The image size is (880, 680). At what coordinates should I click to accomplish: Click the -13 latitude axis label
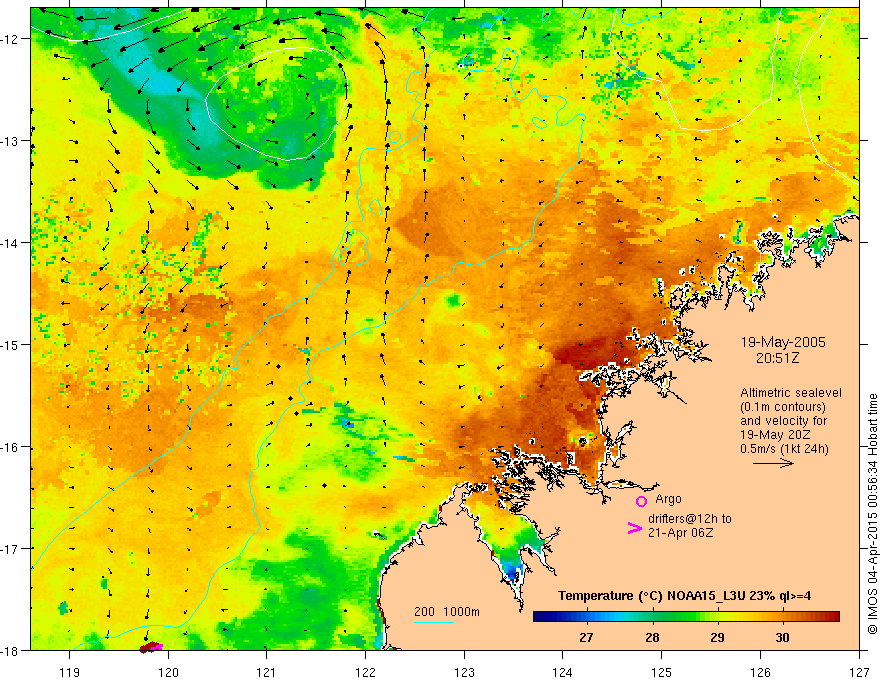point(11,141)
